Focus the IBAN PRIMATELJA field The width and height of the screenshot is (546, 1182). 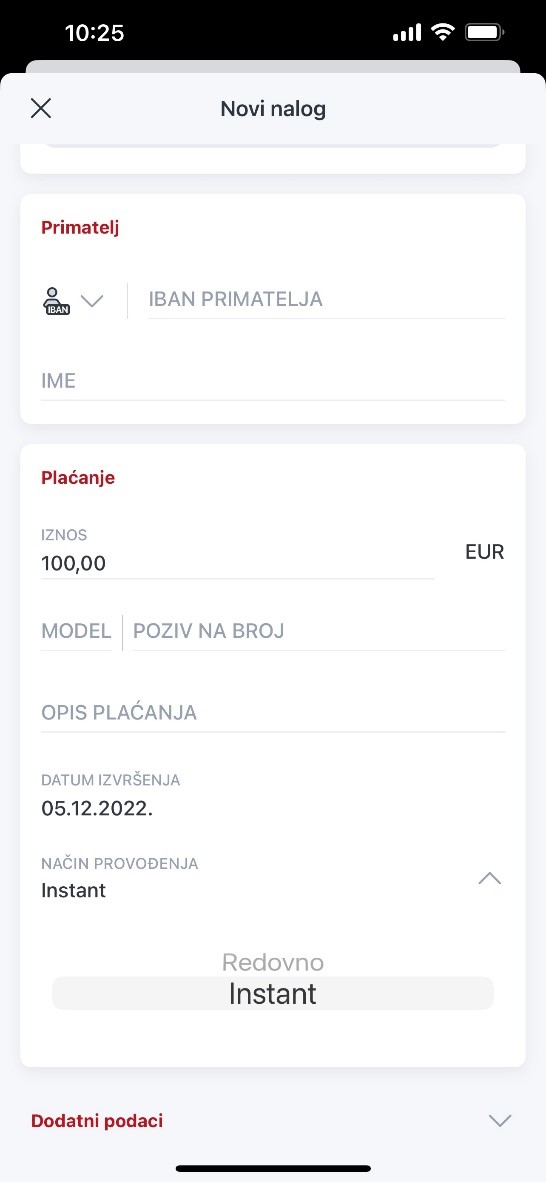click(x=326, y=299)
